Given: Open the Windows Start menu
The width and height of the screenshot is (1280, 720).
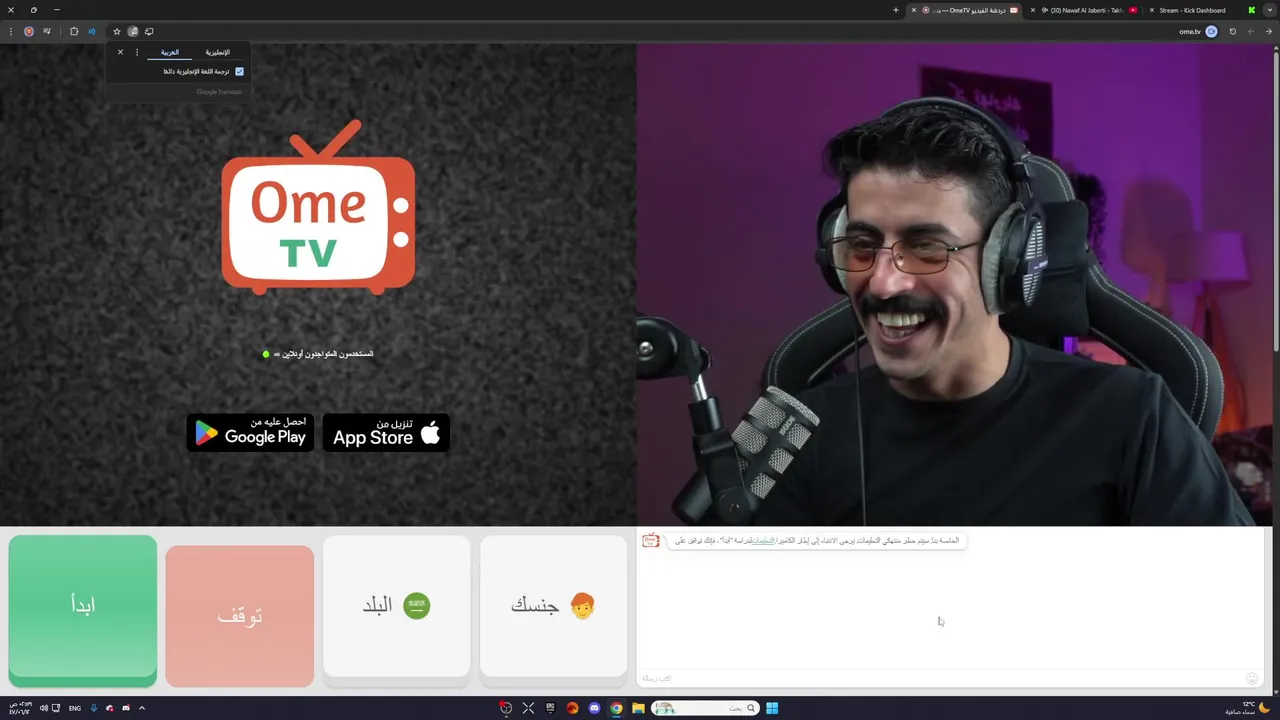Looking at the screenshot, I should (x=772, y=708).
